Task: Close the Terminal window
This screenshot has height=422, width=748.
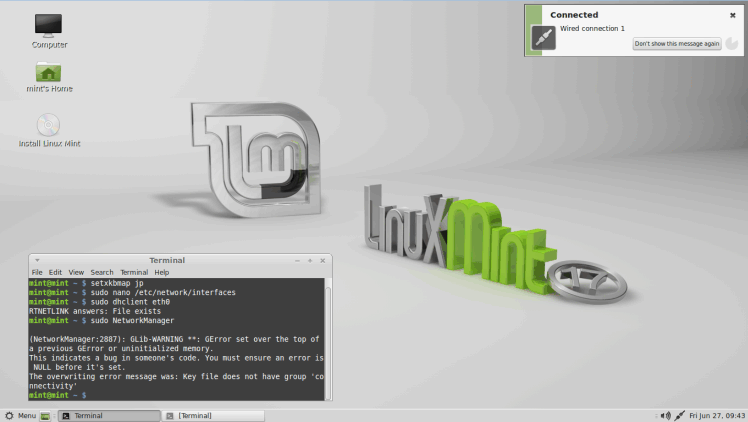Action: [x=322, y=261]
